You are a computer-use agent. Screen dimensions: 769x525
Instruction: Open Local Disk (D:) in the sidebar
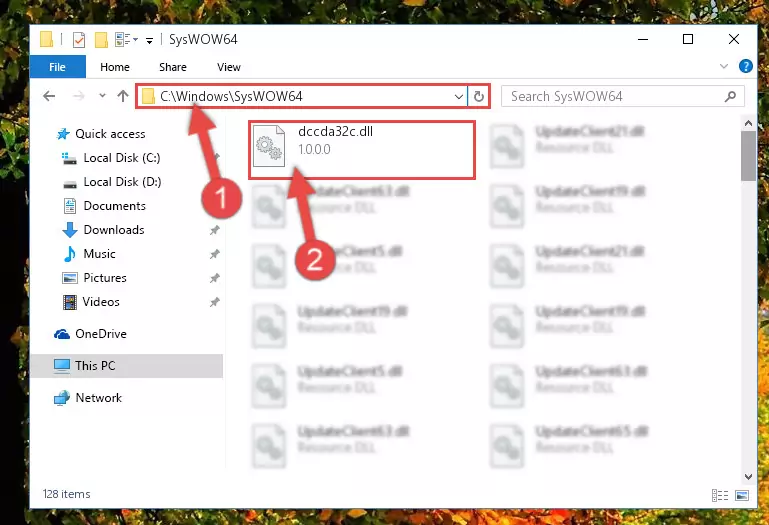pyautogui.click(x=122, y=182)
